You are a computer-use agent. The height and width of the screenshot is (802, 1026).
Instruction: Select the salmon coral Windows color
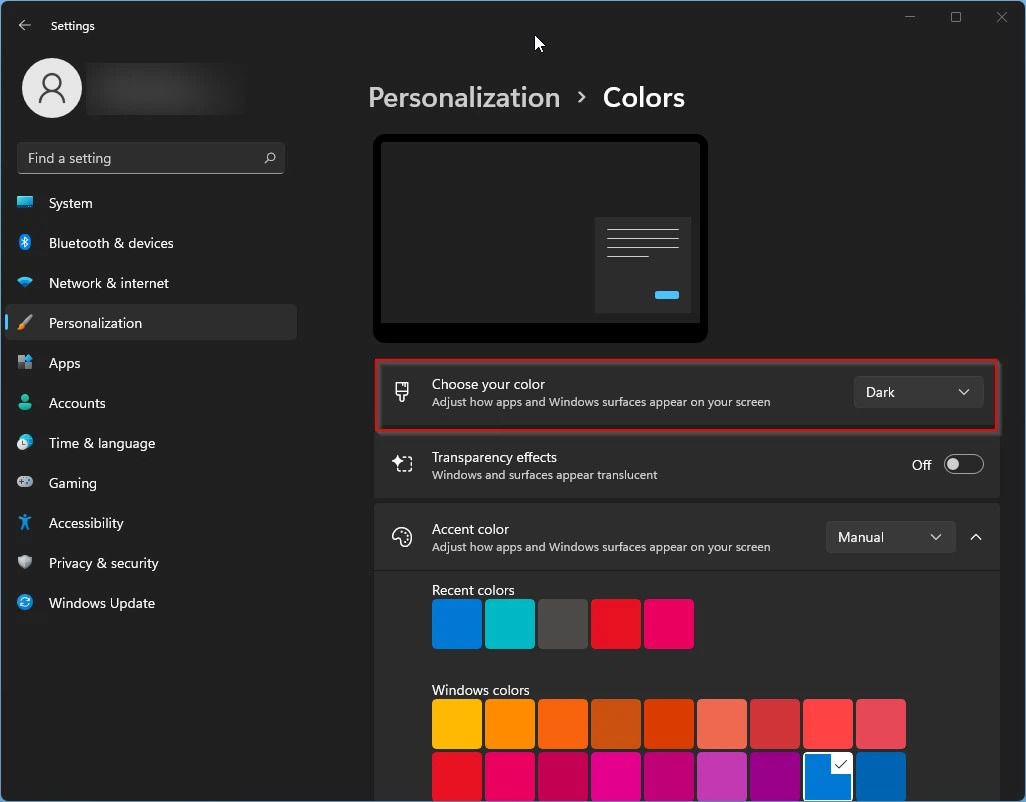[x=722, y=724]
